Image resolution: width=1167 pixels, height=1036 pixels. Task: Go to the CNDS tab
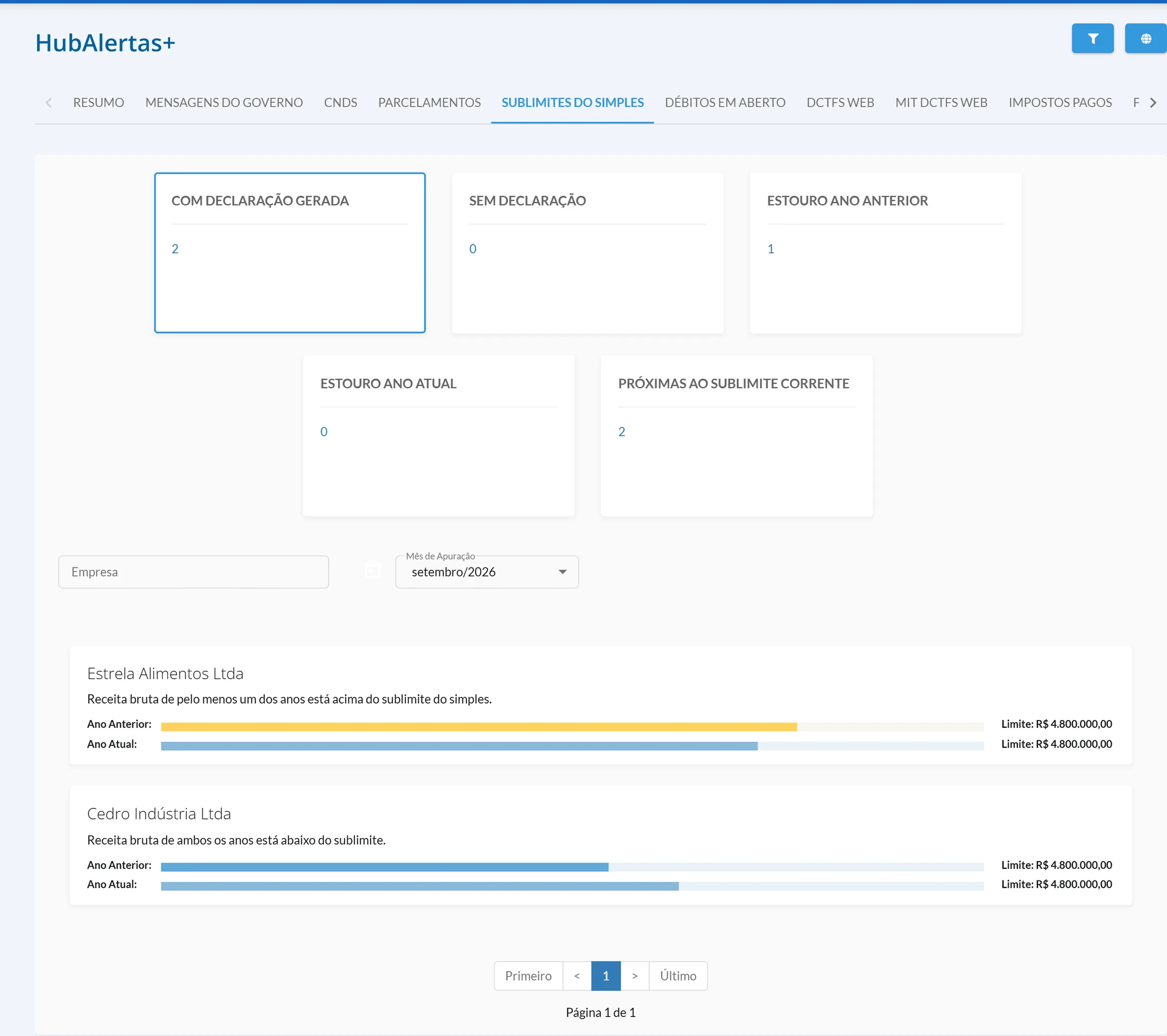pos(340,103)
